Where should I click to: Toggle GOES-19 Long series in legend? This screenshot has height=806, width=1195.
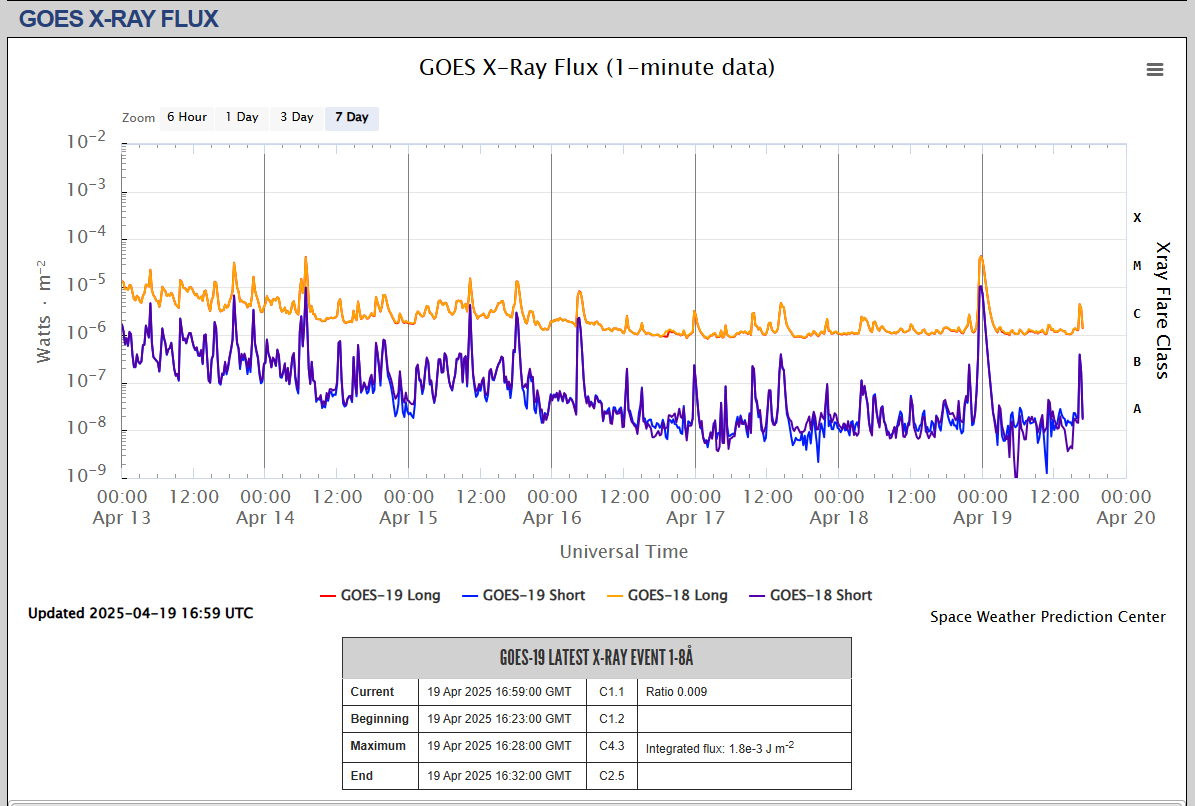(380, 595)
